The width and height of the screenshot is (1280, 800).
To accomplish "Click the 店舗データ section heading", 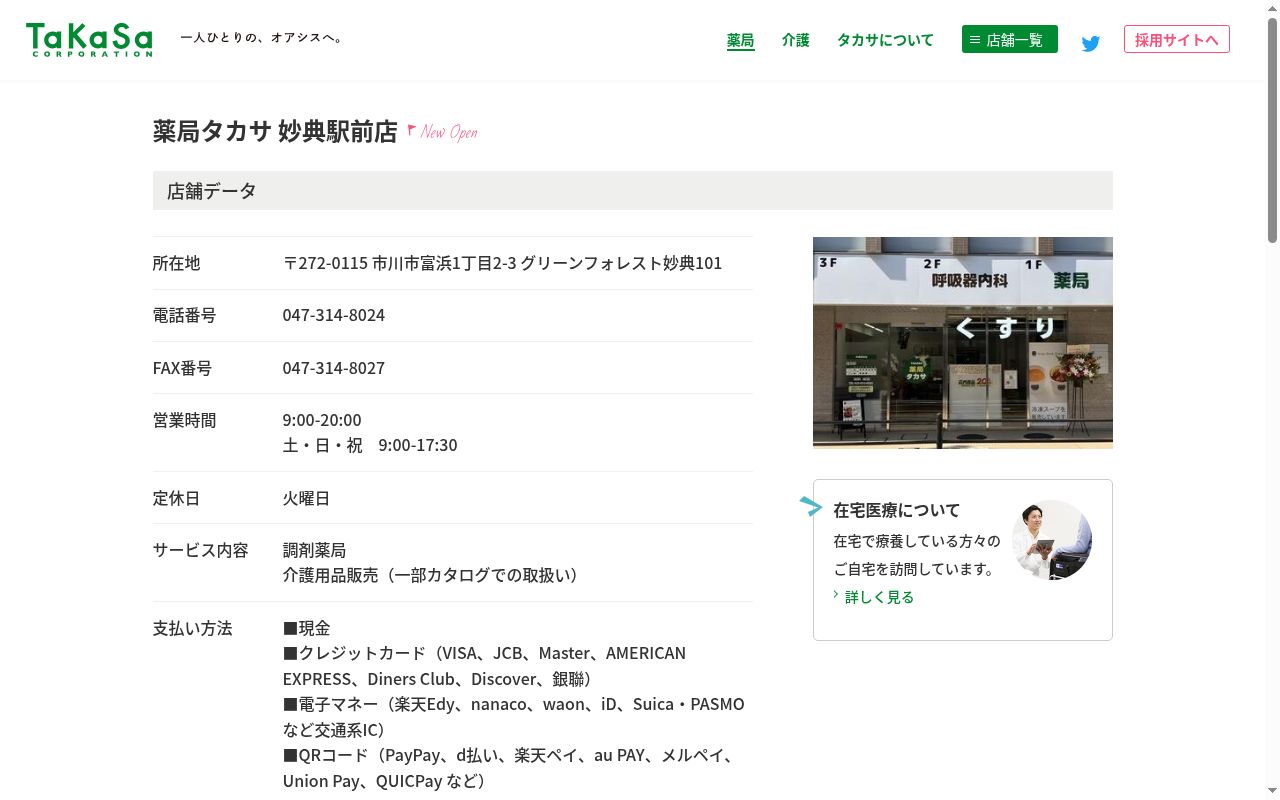I will 633,190.
